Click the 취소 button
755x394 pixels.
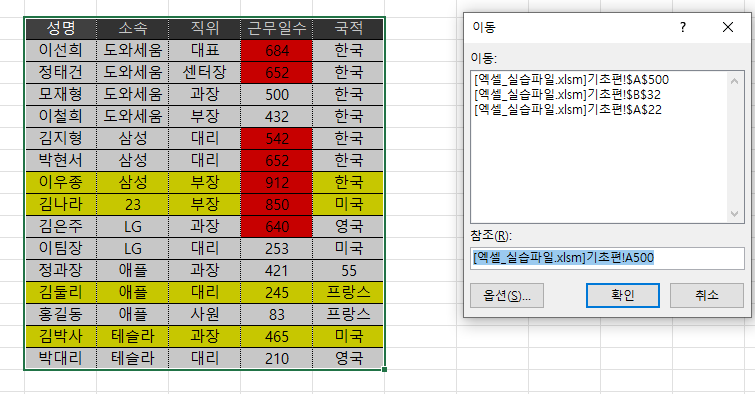pyautogui.click(x=706, y=295)
